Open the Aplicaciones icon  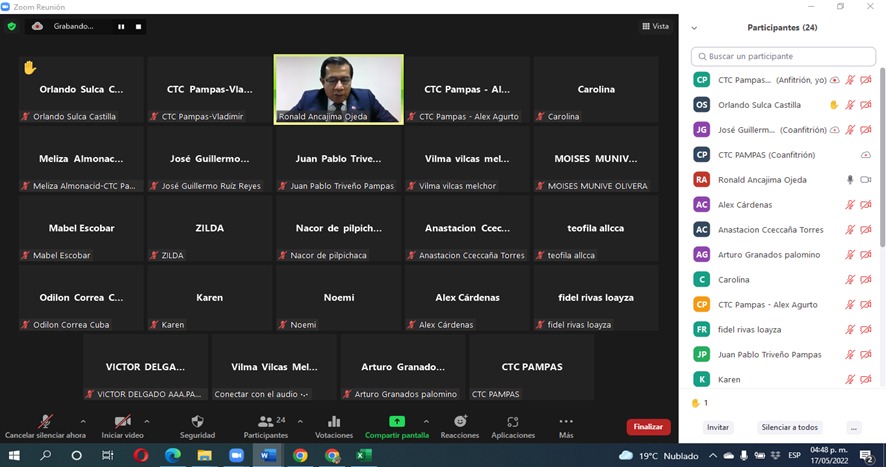tap(513, 422)
